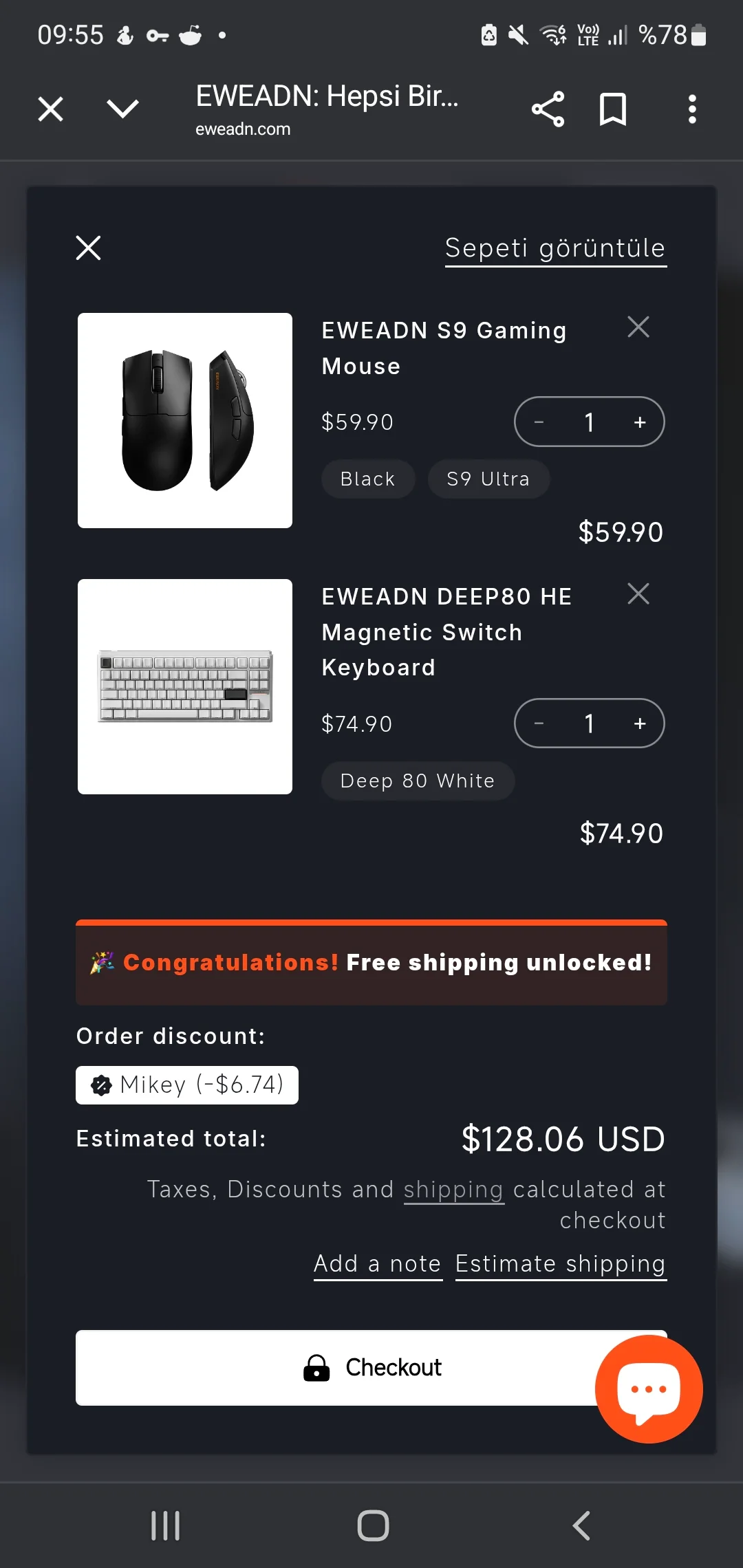Bookmark this page with the bookmark icon
This screenshot has width=743, height=1568.
(612, 109)
